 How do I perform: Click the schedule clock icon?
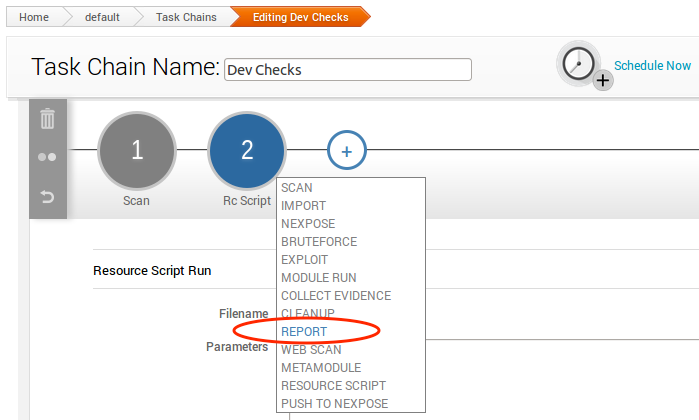(x=581, y=65)
